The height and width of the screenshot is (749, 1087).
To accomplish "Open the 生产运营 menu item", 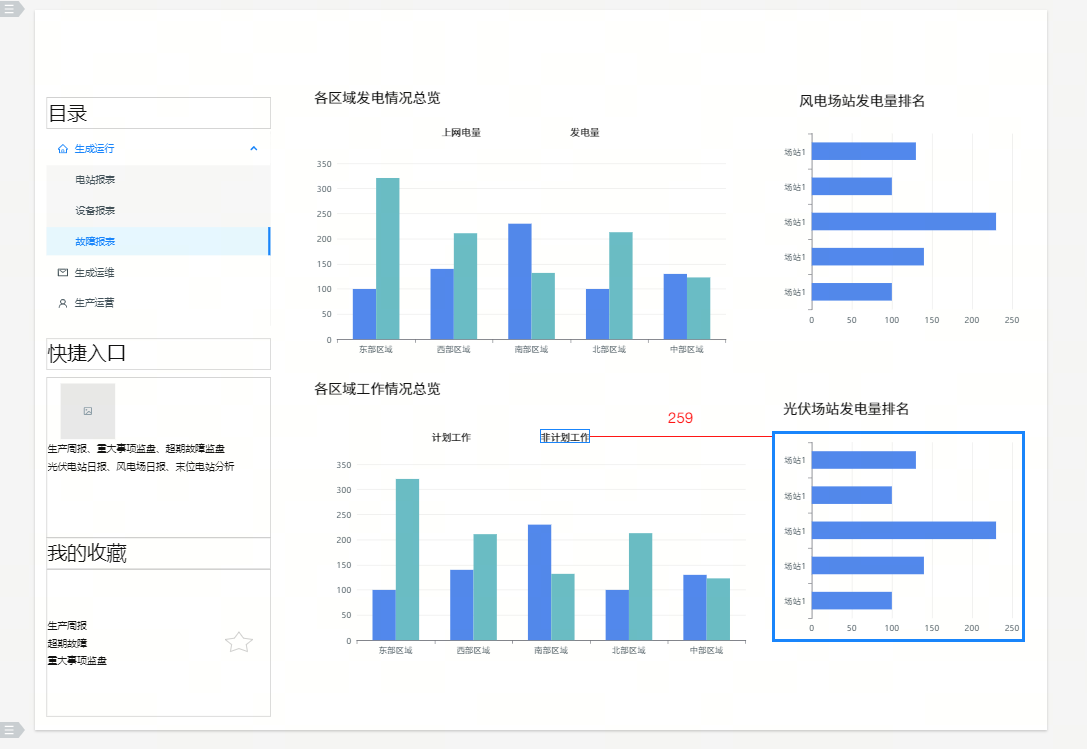I will coord(94,303).
